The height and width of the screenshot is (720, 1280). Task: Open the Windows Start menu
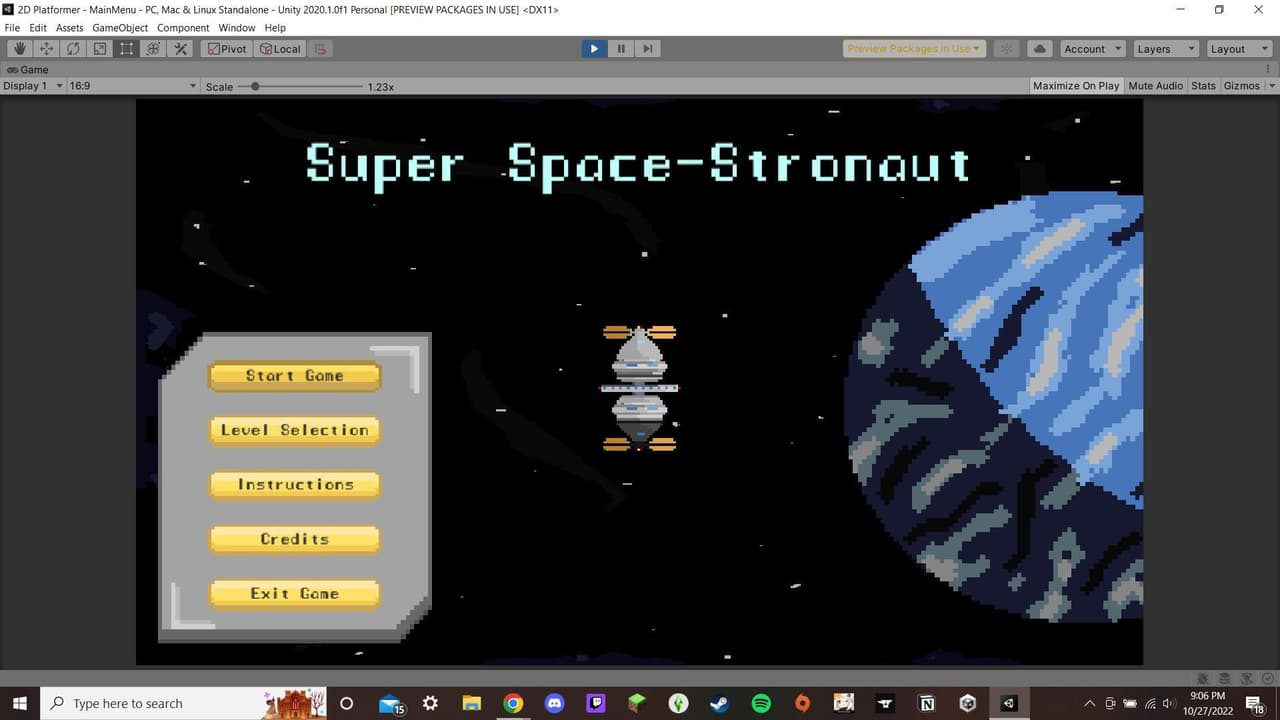(x=20, y=704)
